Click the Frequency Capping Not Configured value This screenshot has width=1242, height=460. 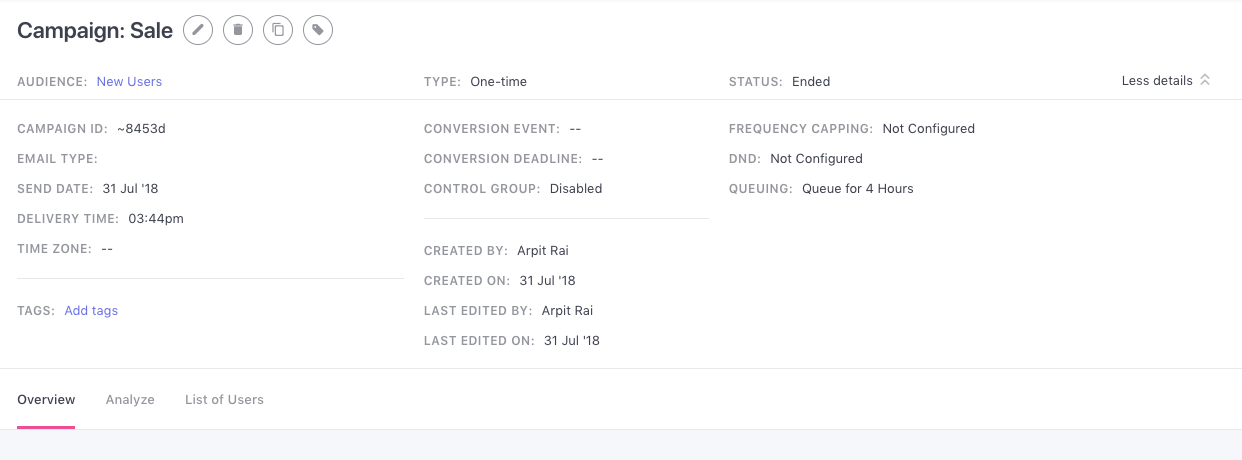click(x=928, y=129)
